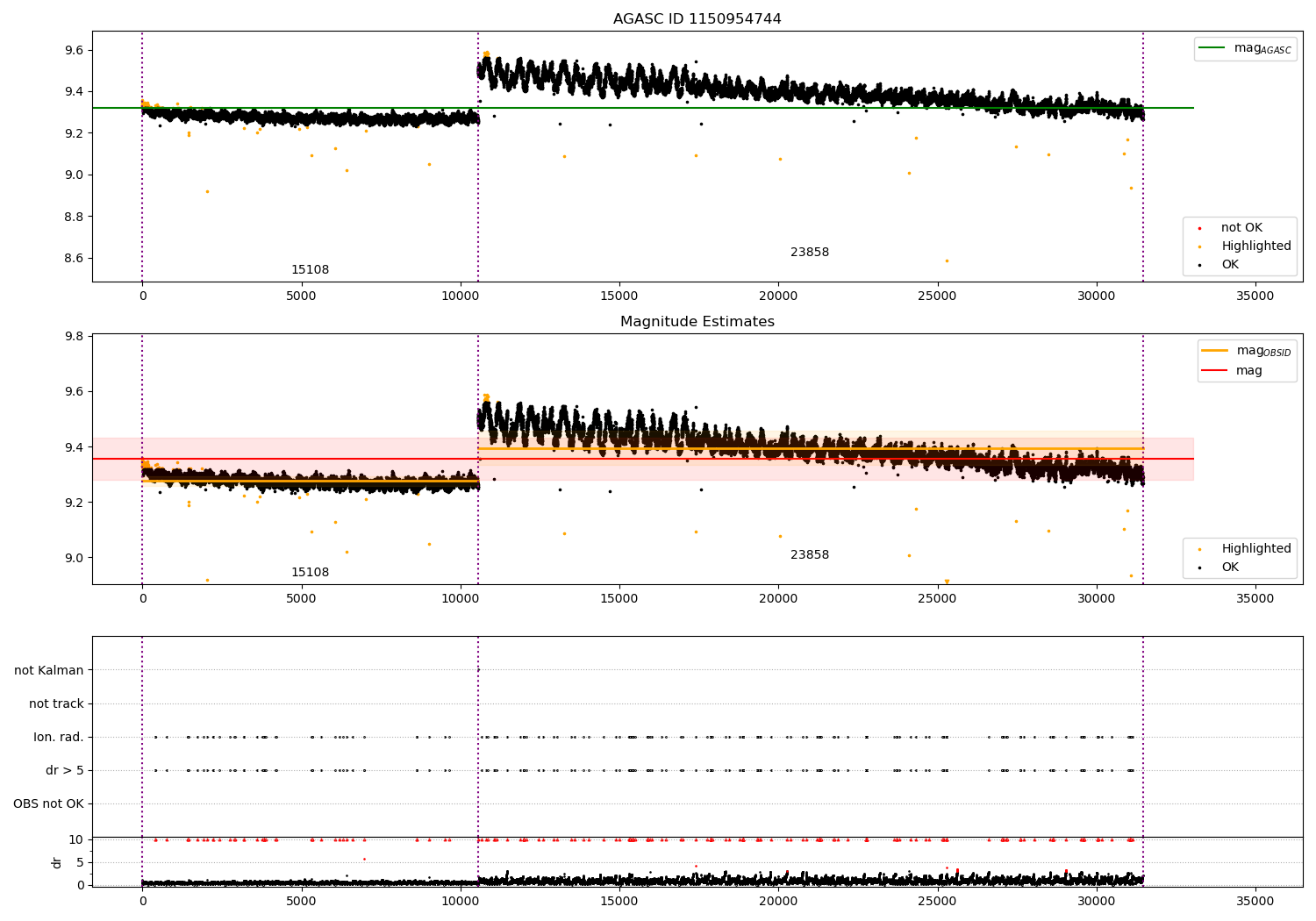Click the "not track" axis label
Viewport: 1316px width, 921px height.
pos(56,704)
